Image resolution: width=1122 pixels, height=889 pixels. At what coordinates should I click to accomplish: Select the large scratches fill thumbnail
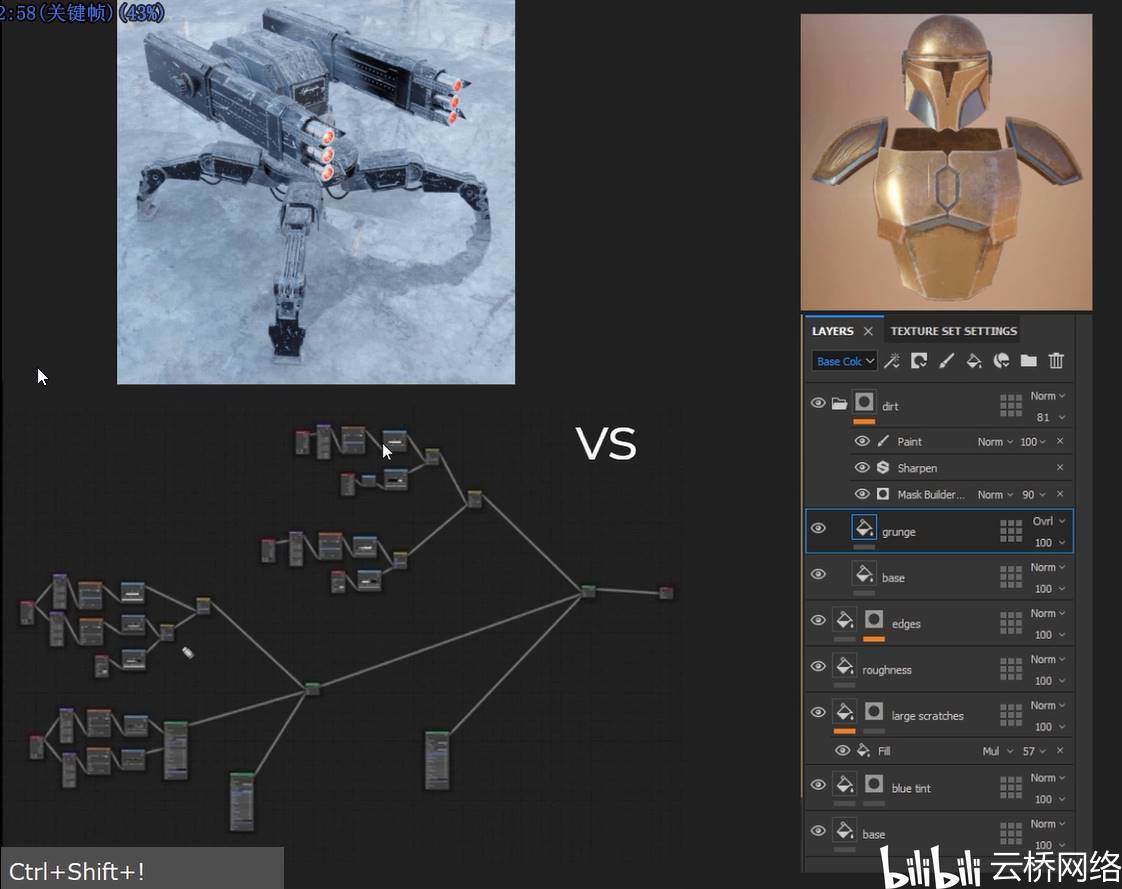844,712
